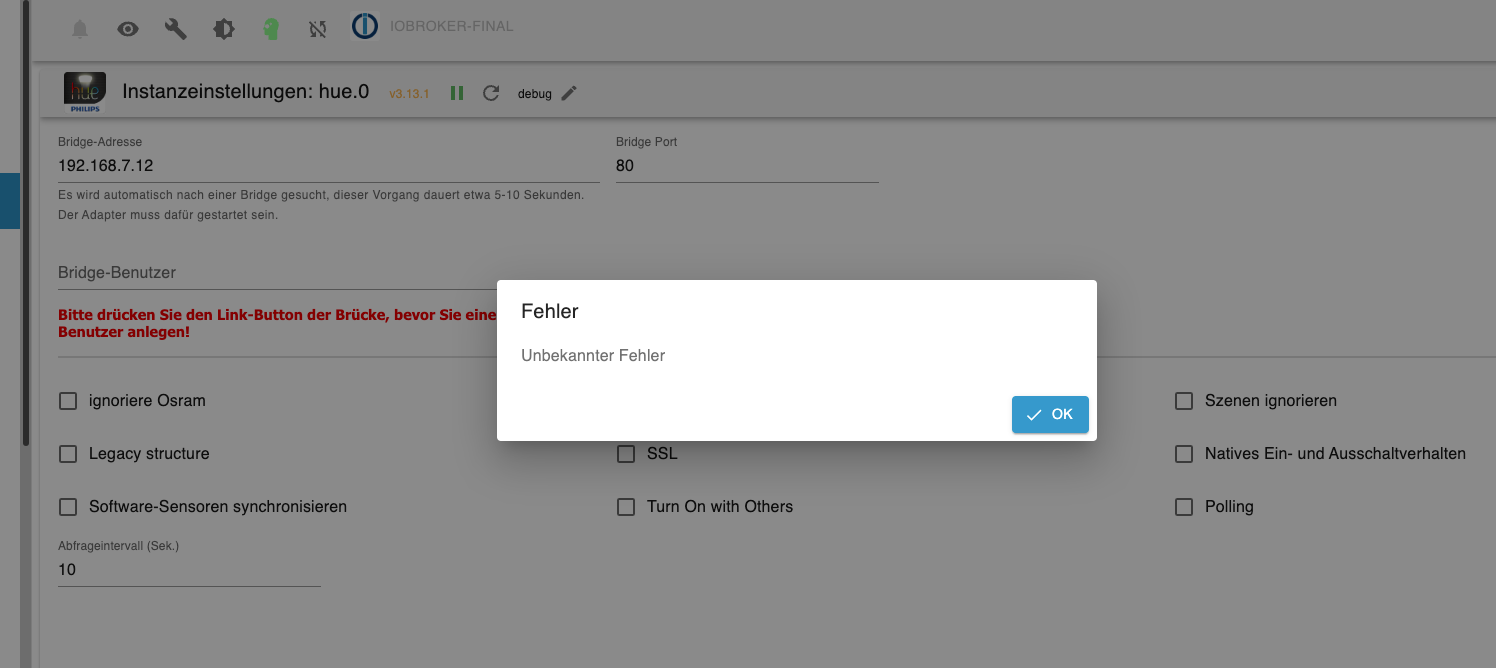Image resolution: width=1496 pixels, height=668 pixels.
Task: Click the eye visibility icon in toolbar
Action: coord(128,29)
